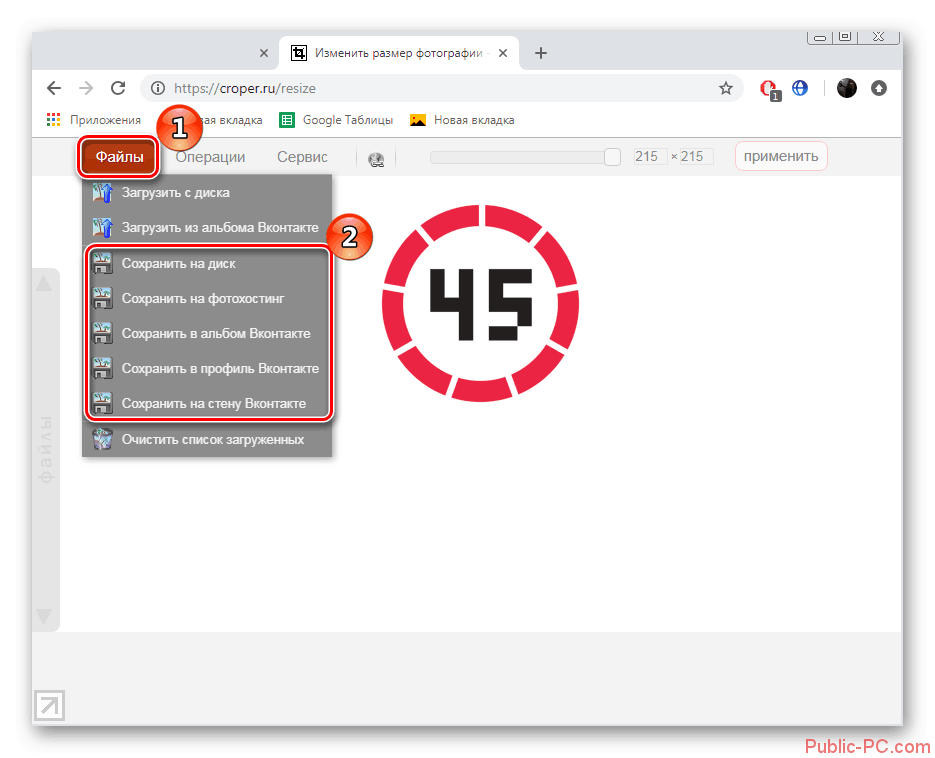Choose Сохранить на фотохостинг
The width and height of the screenshot is (935, 758).
pyautogui.click(x=207, y=298)
